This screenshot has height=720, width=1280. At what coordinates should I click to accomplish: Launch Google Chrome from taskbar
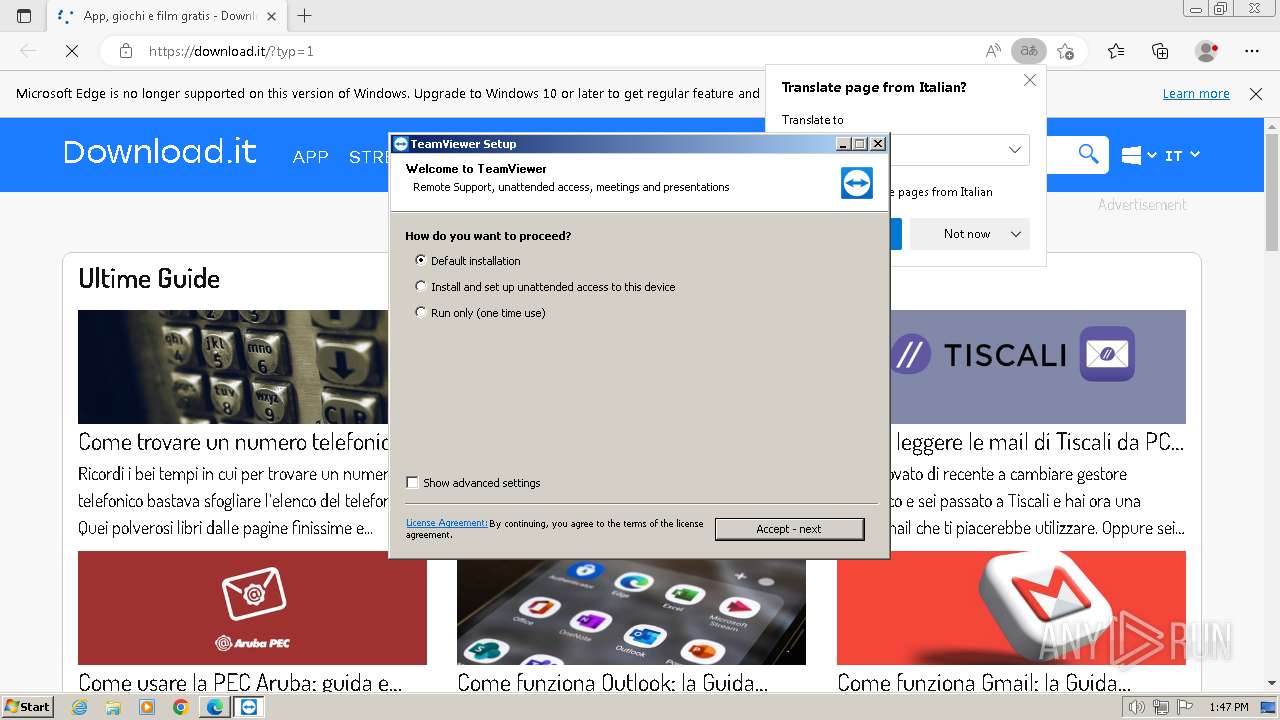(181, 707)
